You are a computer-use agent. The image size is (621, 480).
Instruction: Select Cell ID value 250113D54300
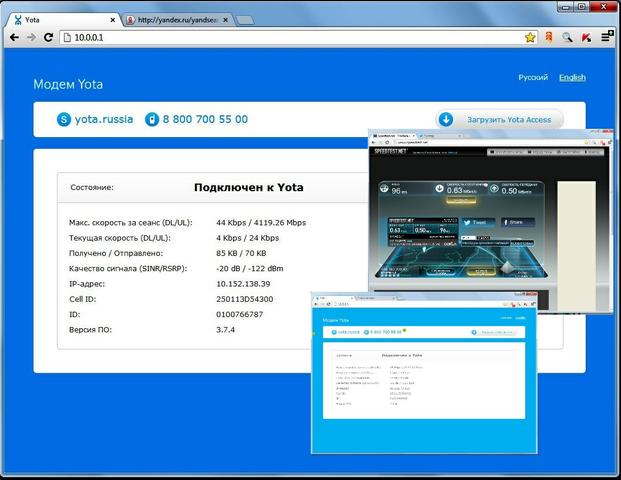pos(244,299)
